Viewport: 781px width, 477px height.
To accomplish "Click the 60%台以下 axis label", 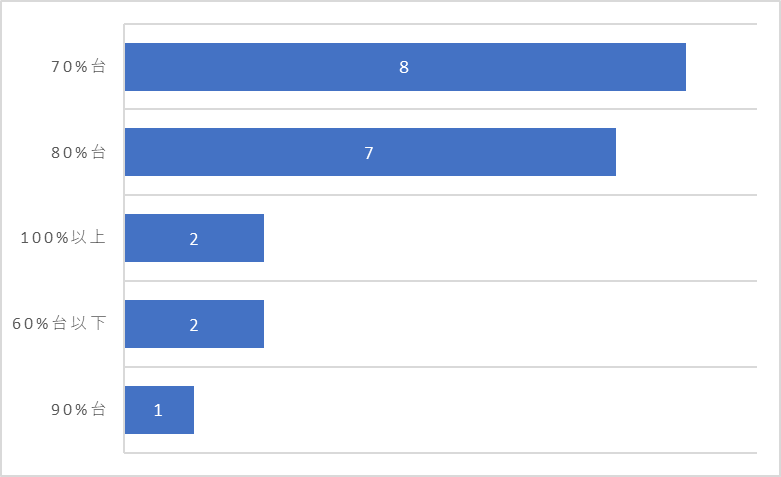I will pyautogui.click(x=59, y=323).
